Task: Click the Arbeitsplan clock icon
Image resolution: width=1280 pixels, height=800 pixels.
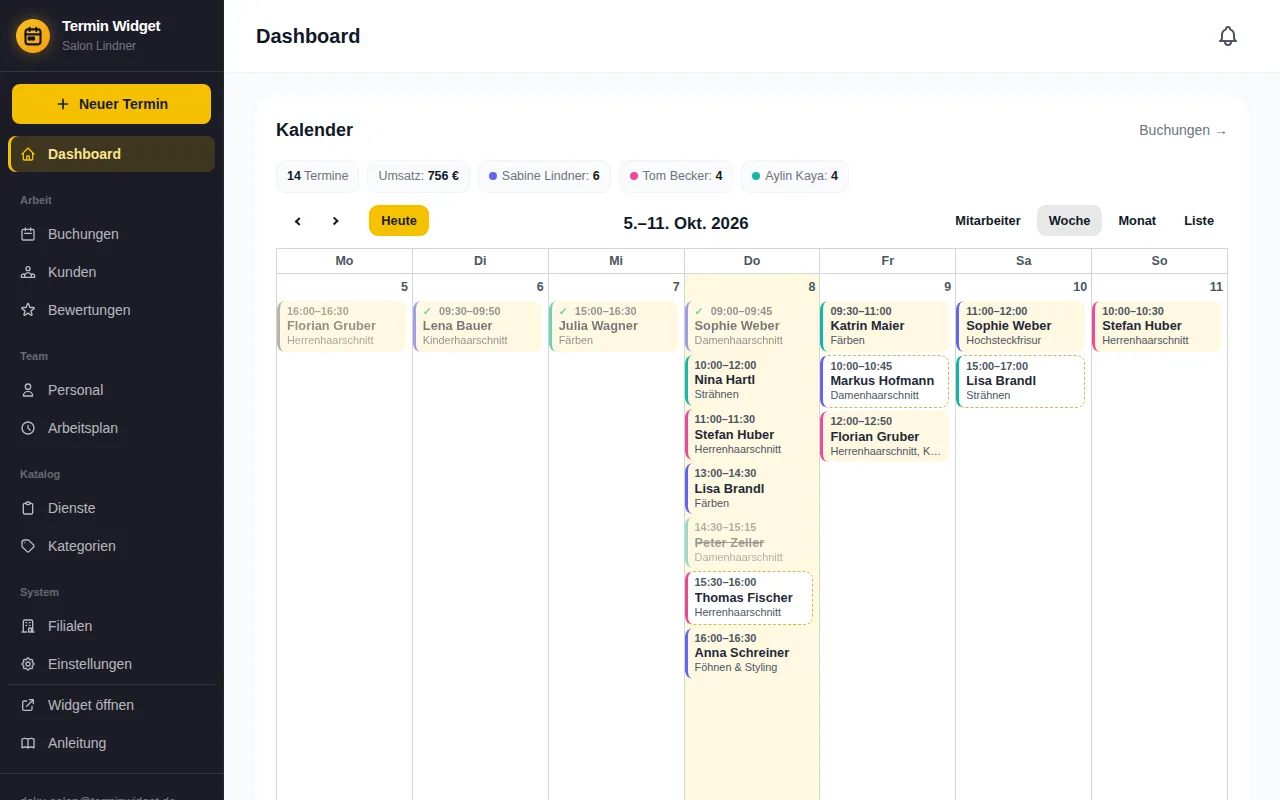Action: tap(28, 428)
